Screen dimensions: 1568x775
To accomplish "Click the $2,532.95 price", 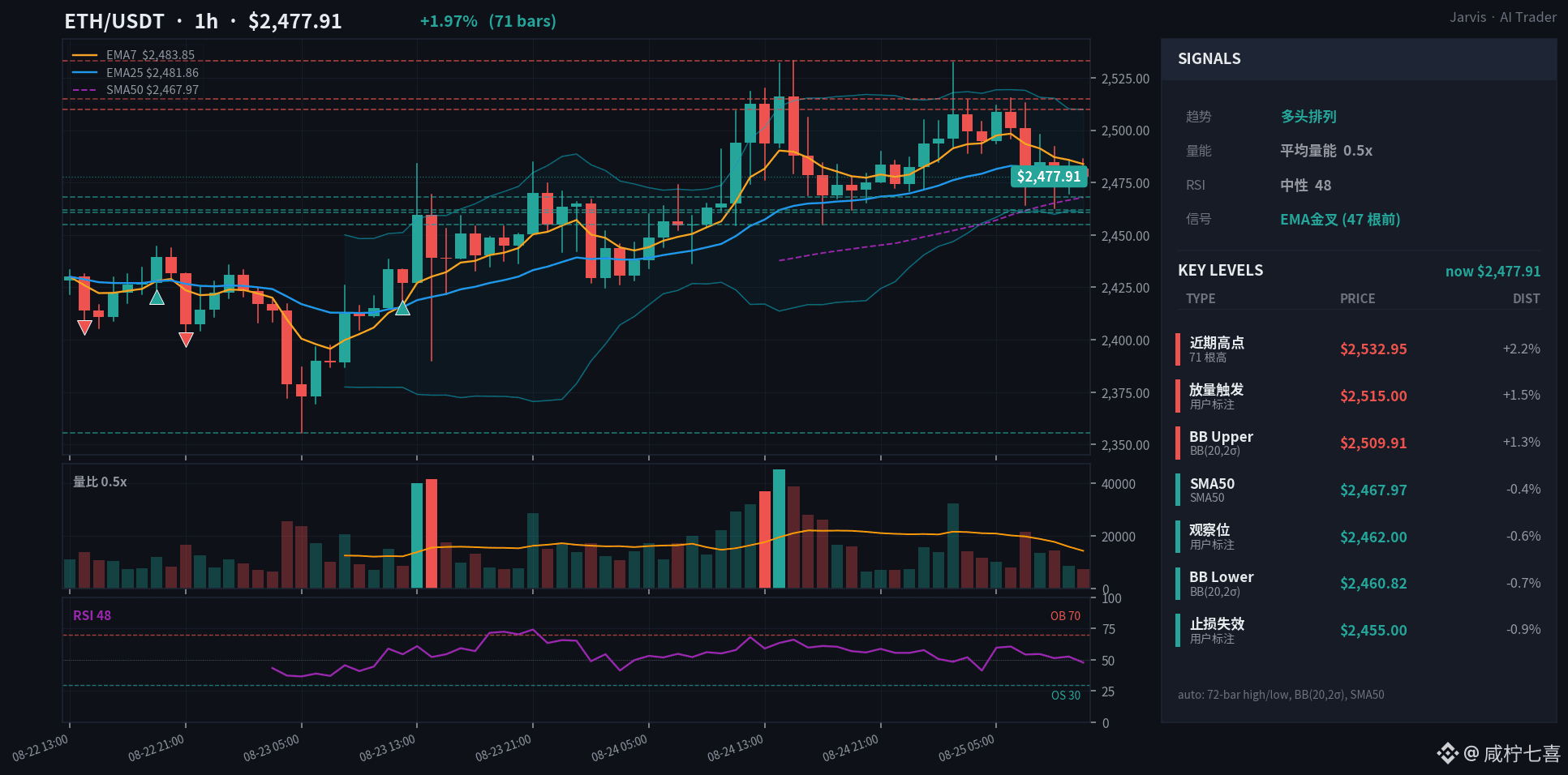I will click(1373, 349).
